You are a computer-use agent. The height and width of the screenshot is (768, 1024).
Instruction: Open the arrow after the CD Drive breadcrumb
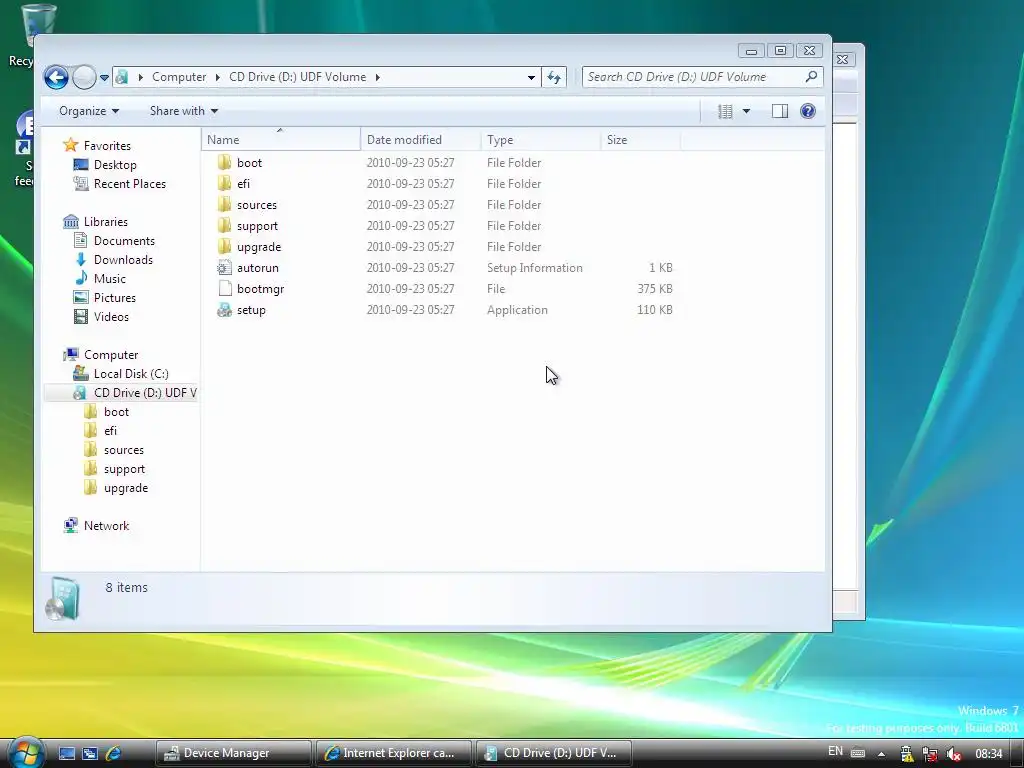[377, 77]
